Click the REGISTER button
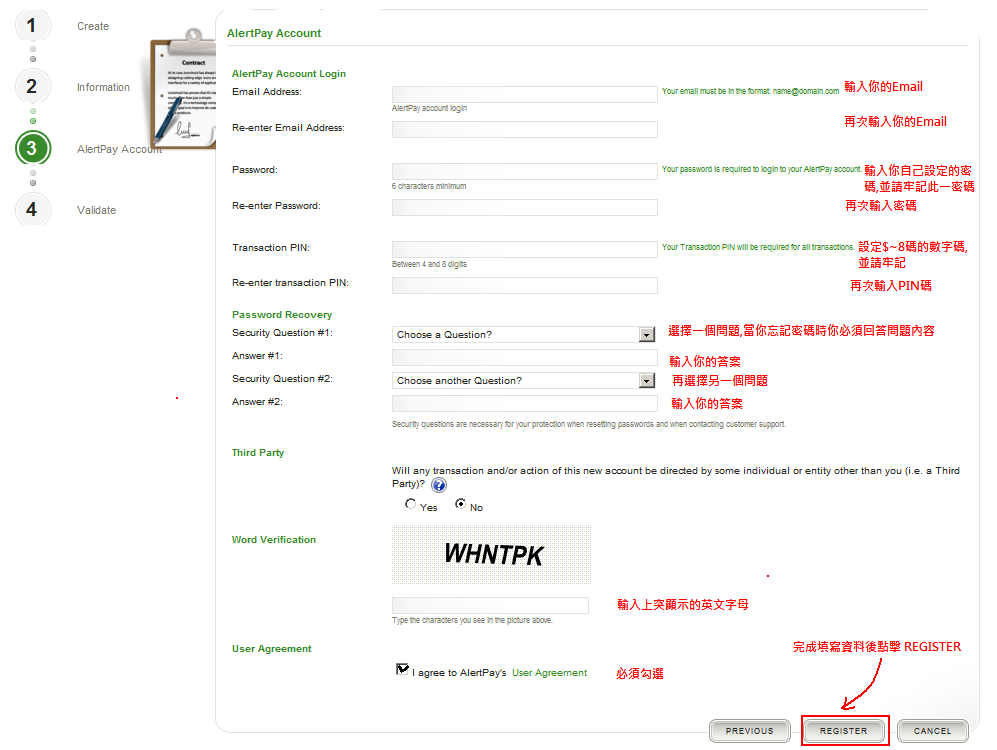 click(844, 731)
